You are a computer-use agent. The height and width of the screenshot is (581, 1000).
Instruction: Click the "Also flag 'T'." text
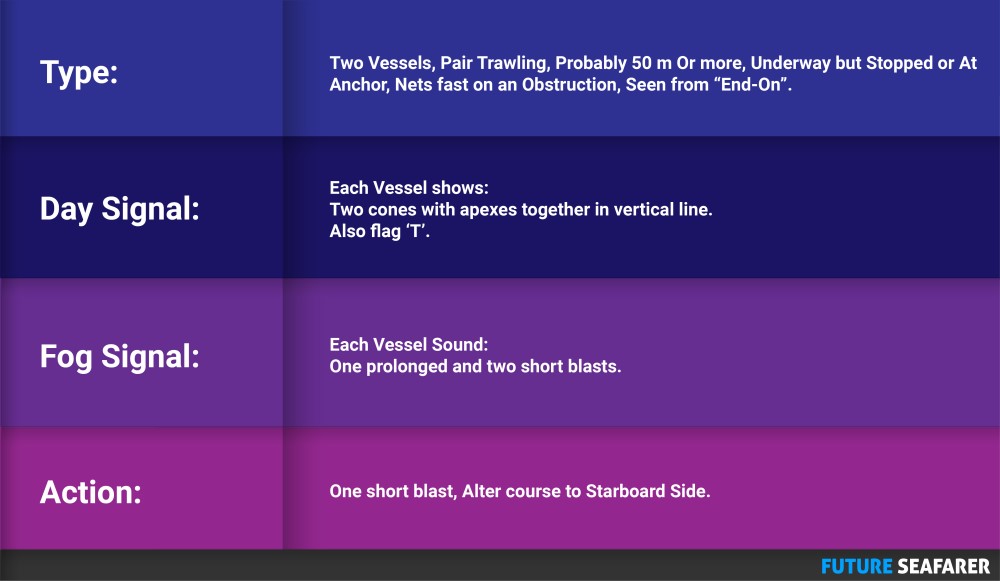379,231
